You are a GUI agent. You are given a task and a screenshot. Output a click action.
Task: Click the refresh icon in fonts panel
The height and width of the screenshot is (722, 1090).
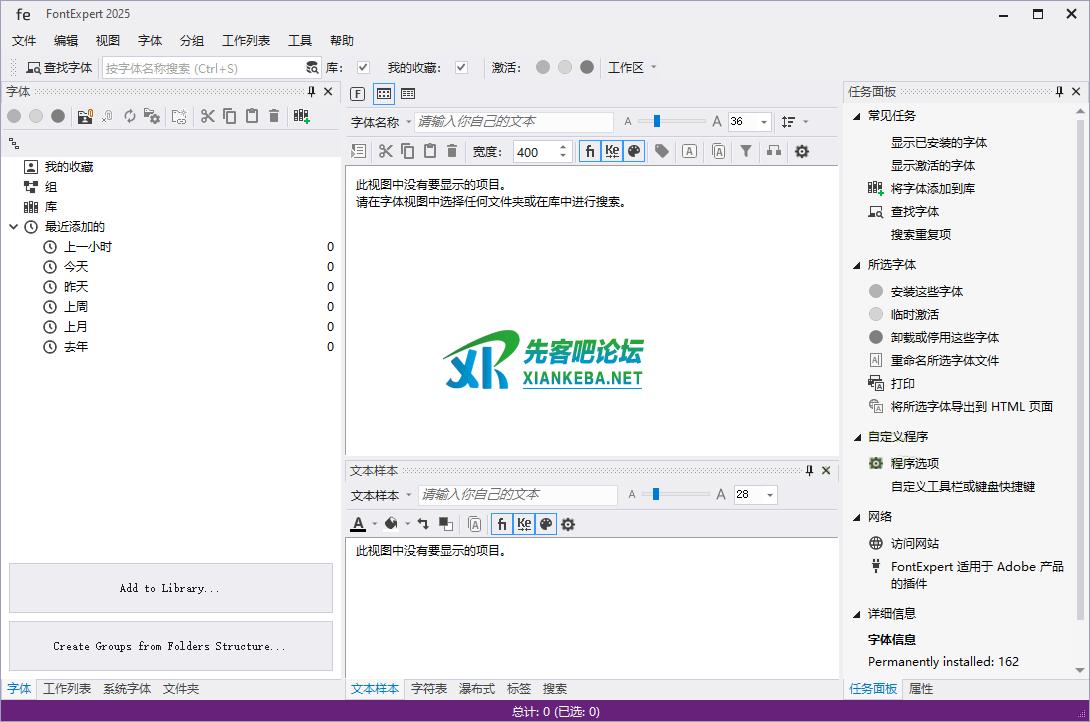pyautogui.click(x=129, y=116)
